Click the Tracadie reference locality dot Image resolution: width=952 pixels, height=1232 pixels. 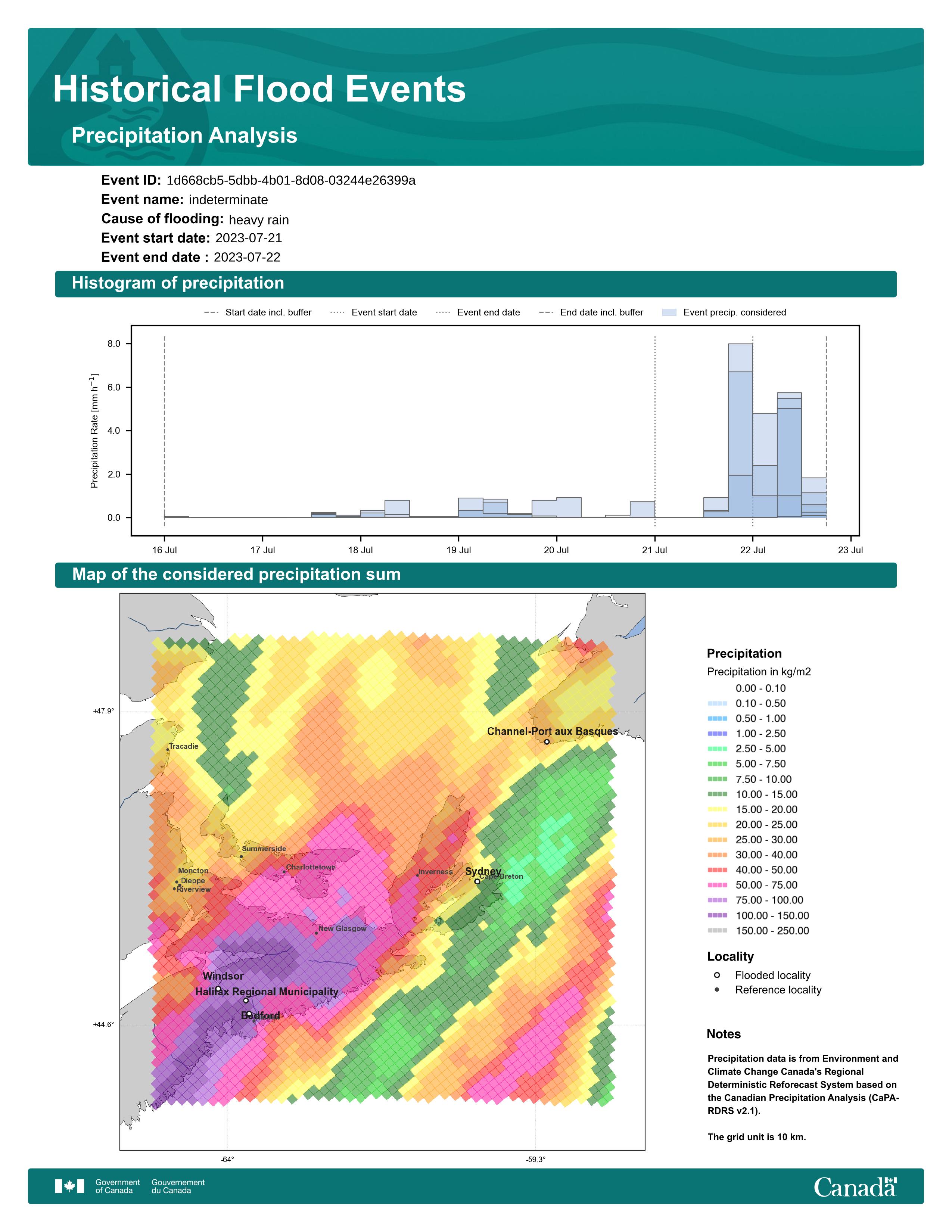pyautogui.click(x=168, y=750)
